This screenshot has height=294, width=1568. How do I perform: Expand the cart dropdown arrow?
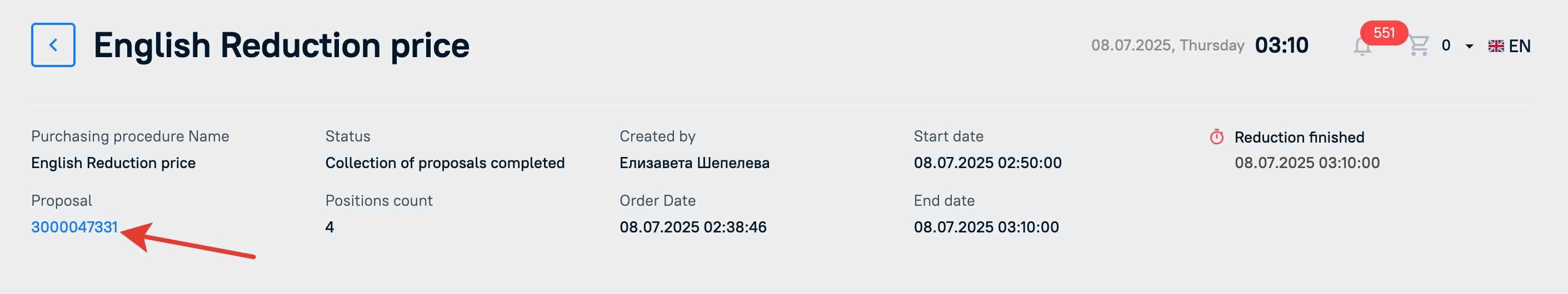pos(1469,46)
